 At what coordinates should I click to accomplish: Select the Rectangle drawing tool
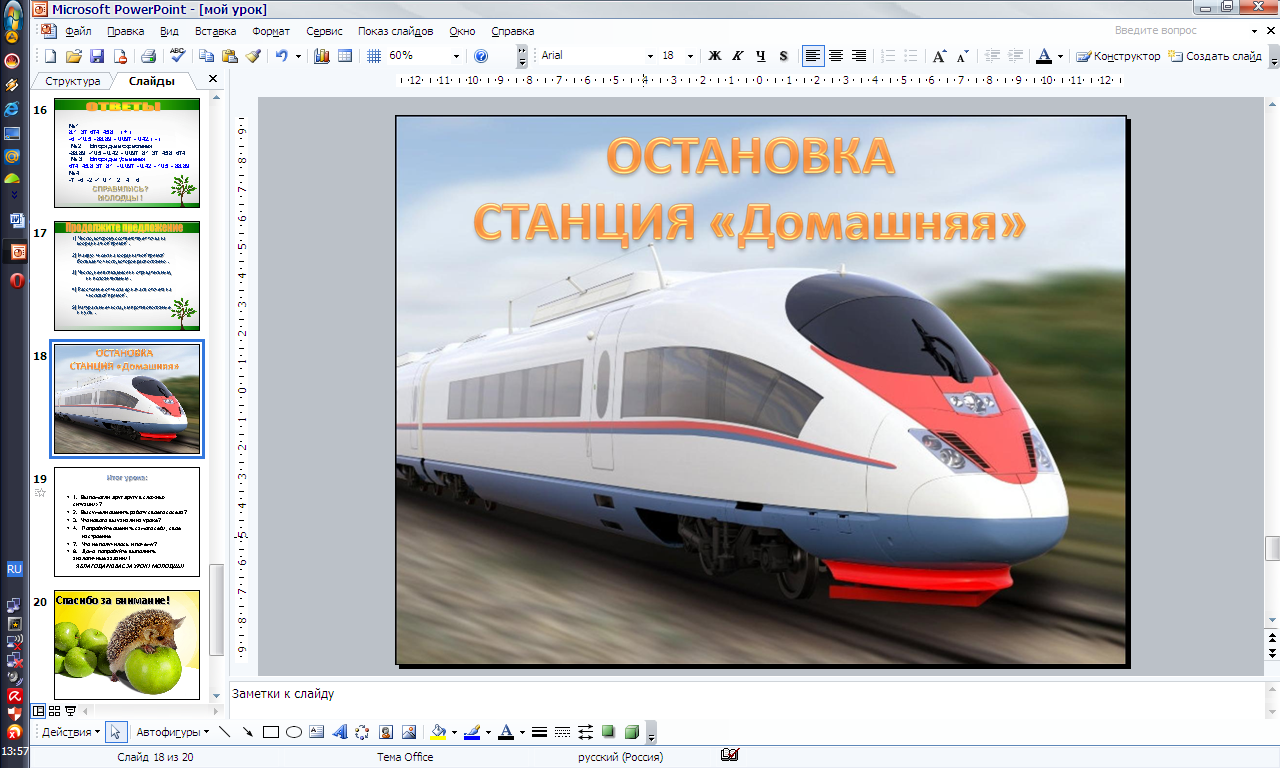click(270, 732)
